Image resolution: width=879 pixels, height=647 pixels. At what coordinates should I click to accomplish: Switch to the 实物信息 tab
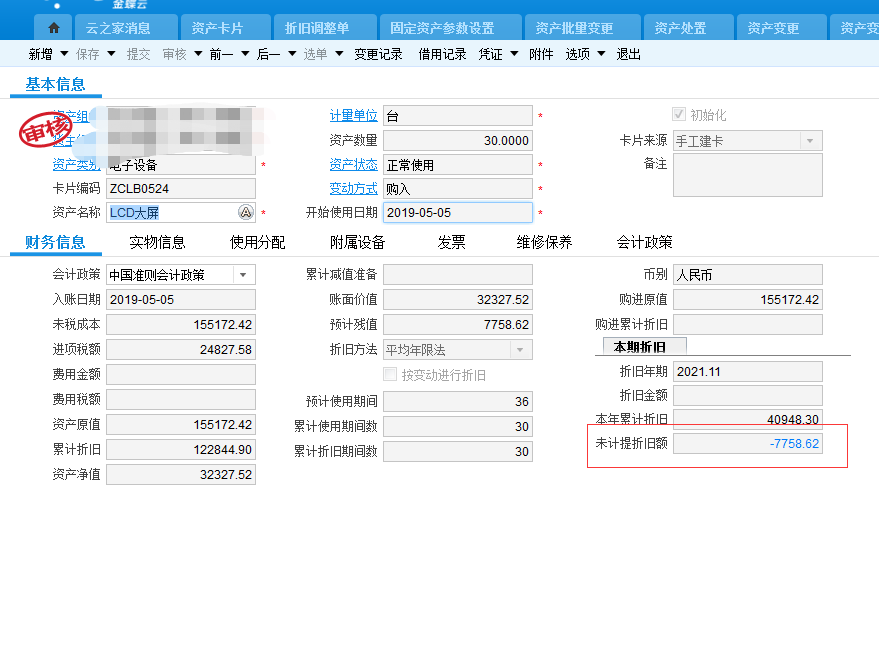click(157, 242)
